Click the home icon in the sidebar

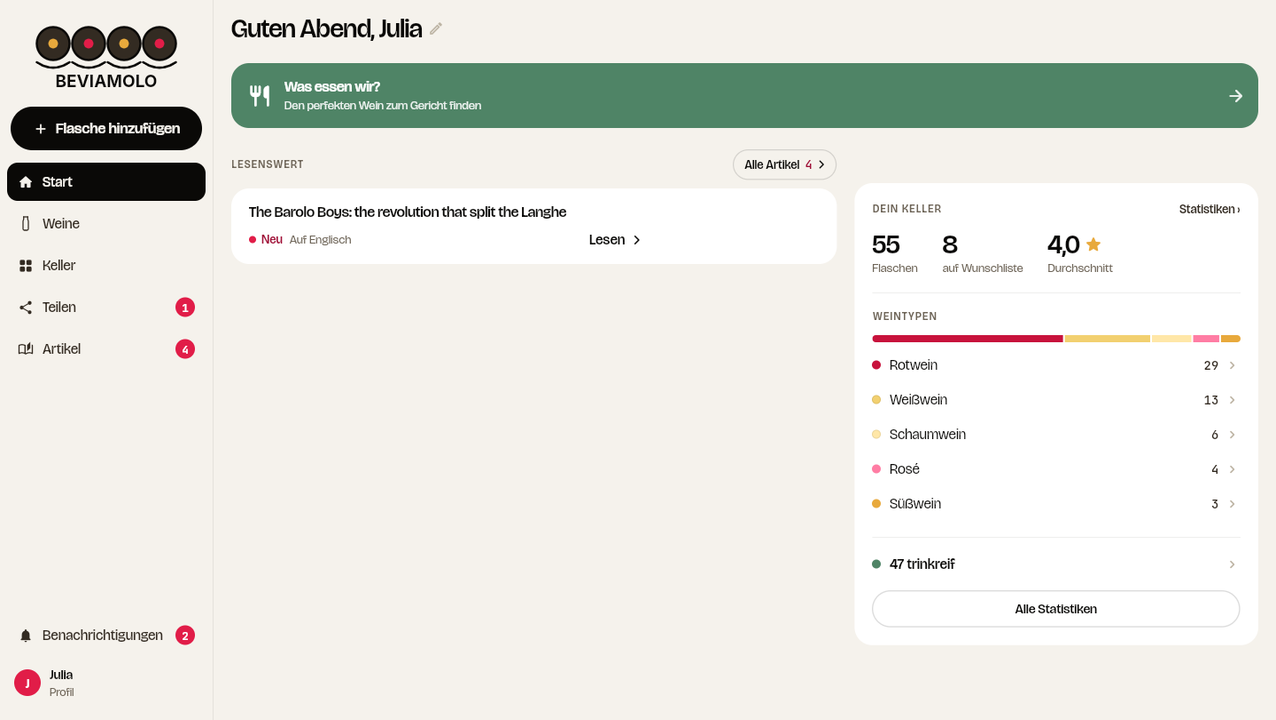(x=26, y=182)
